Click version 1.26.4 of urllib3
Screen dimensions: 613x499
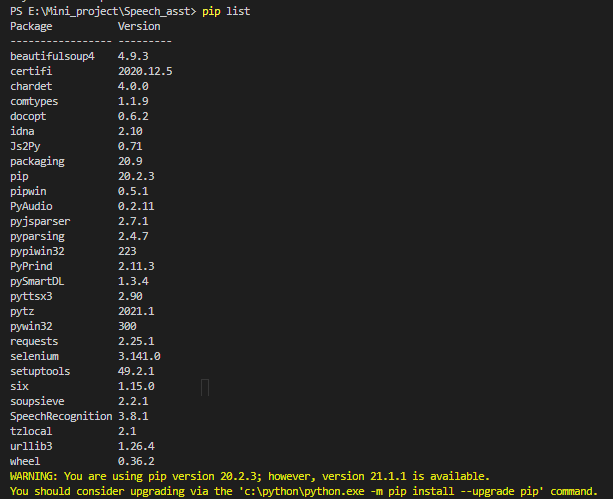pyautogui.click(x=136, y=447)
